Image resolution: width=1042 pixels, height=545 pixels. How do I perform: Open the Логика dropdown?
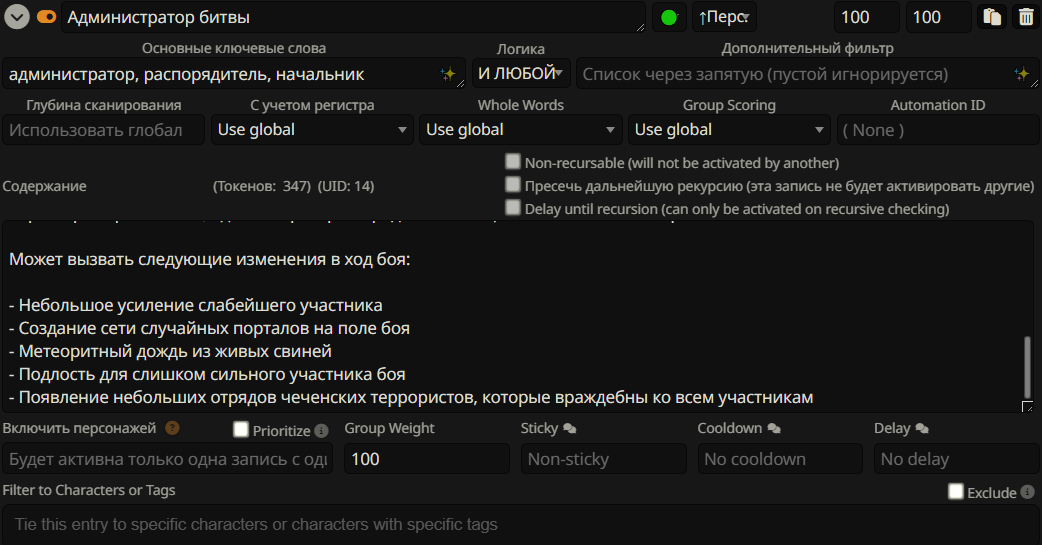522,74
